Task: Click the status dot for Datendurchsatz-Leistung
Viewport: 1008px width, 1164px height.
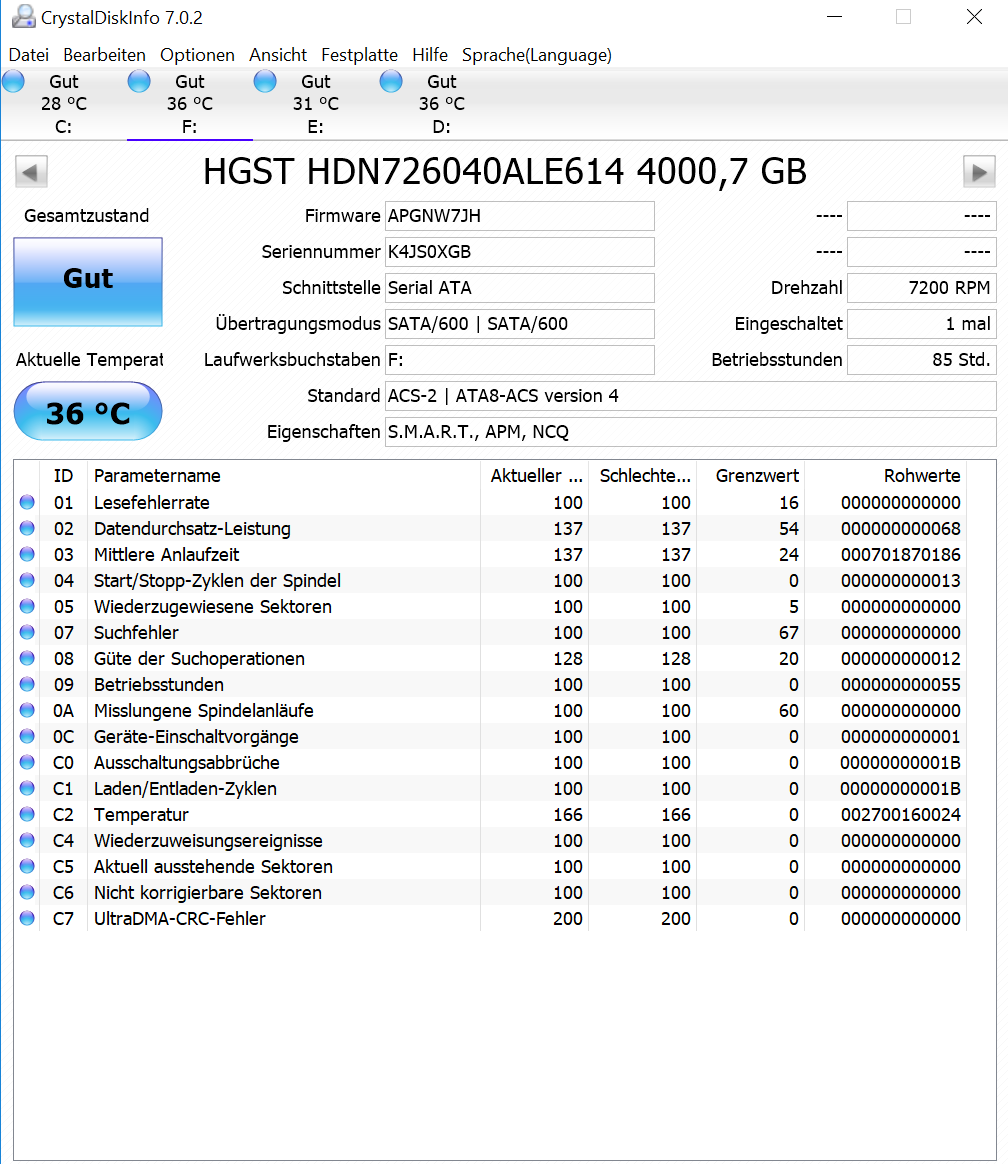Action: 27,529
